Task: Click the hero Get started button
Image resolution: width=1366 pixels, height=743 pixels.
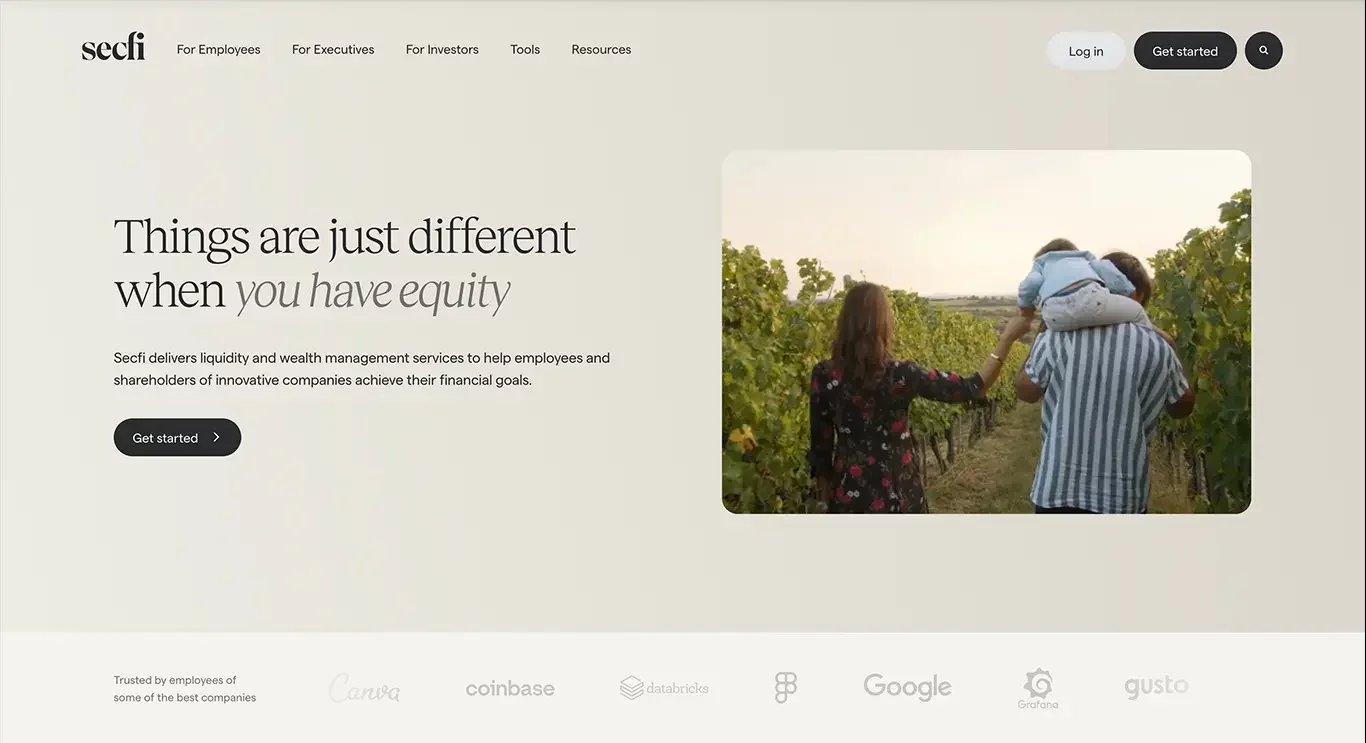Action: [x=177, y=437]
